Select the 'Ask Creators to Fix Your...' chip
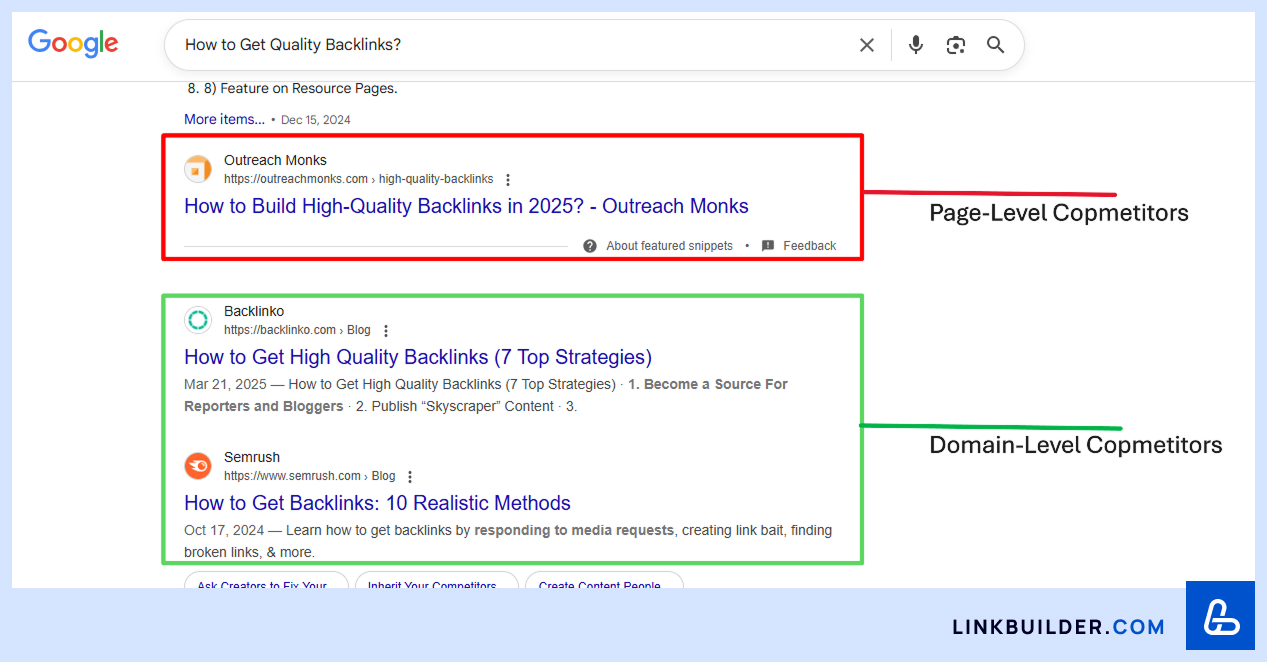The image size is (1267, 662). tap(266, 581)
